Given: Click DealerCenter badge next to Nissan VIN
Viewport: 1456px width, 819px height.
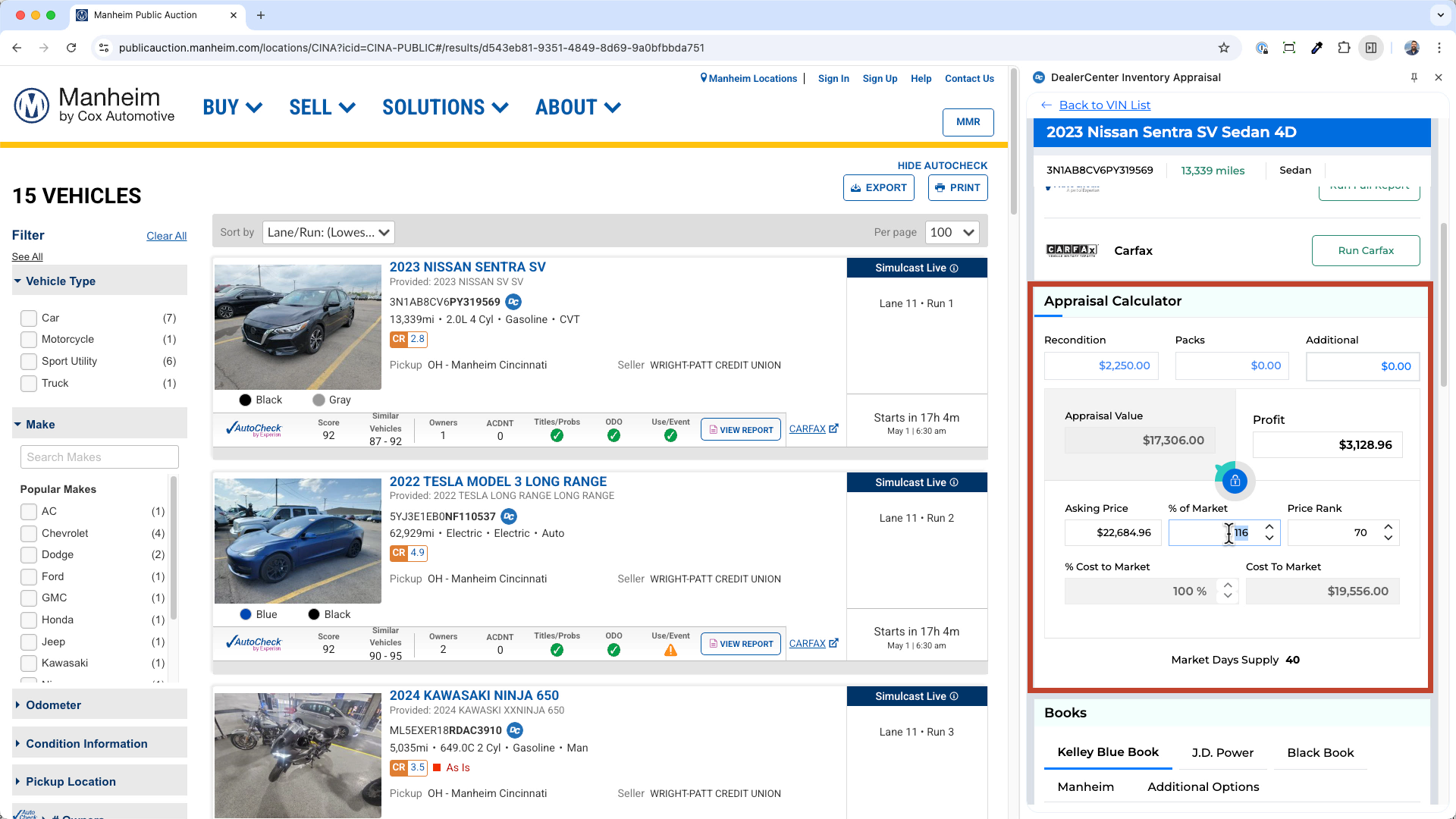Looking at the screenshot, I should (x=513, y=302).
